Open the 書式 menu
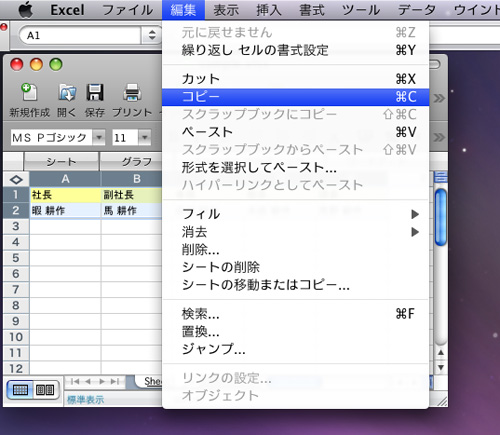 click(x=312, y=10)
